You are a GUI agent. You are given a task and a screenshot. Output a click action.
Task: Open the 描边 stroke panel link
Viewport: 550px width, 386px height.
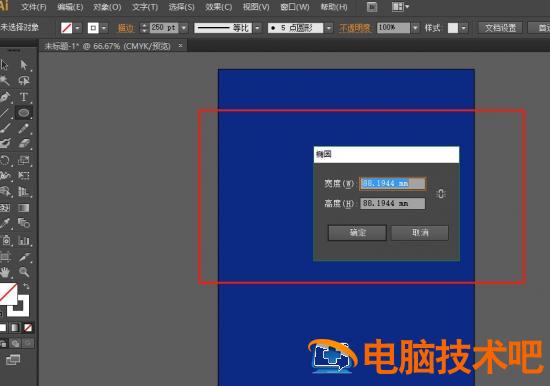click(x=126, y=28)
